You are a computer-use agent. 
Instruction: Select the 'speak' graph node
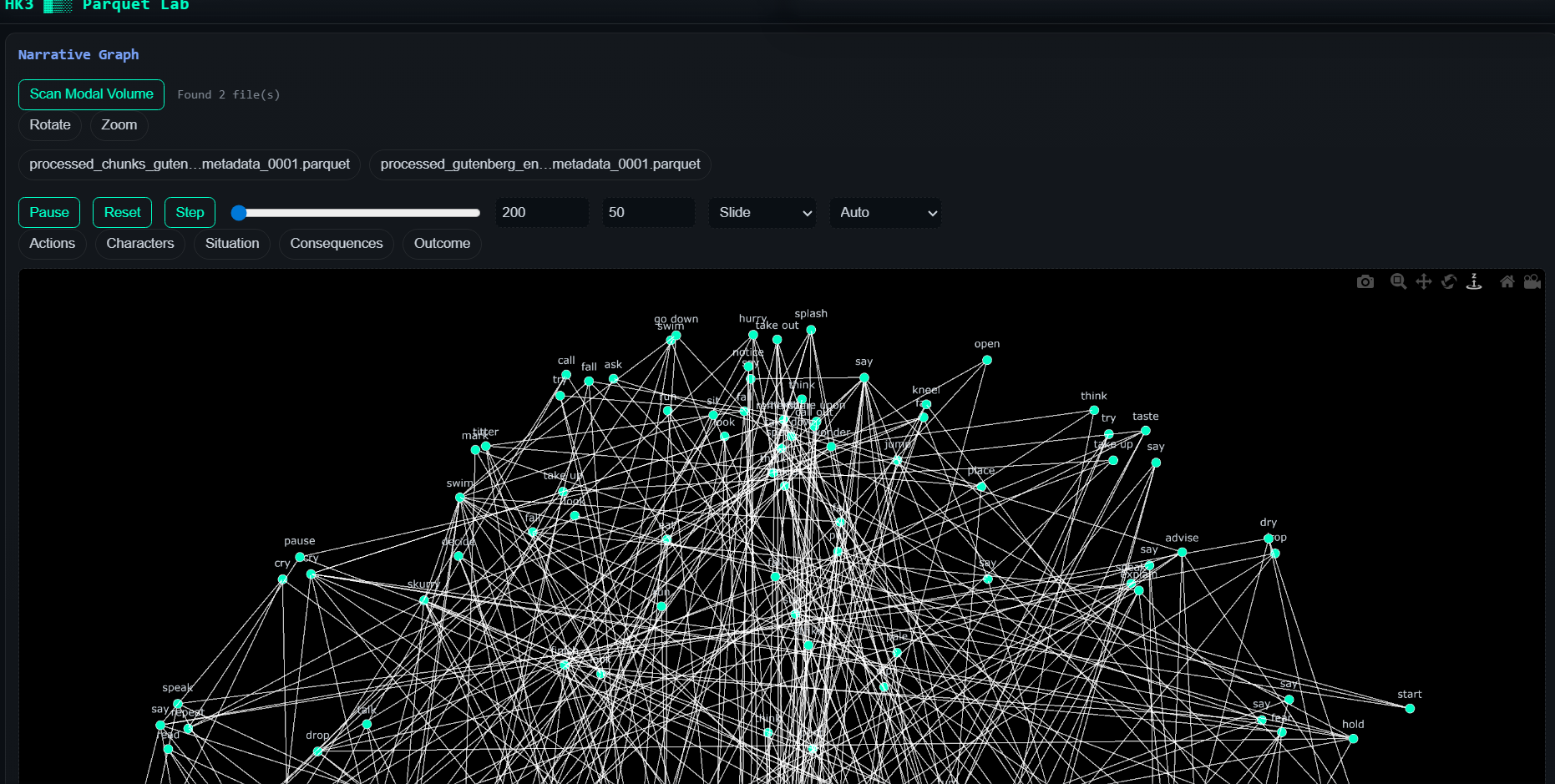178,704
